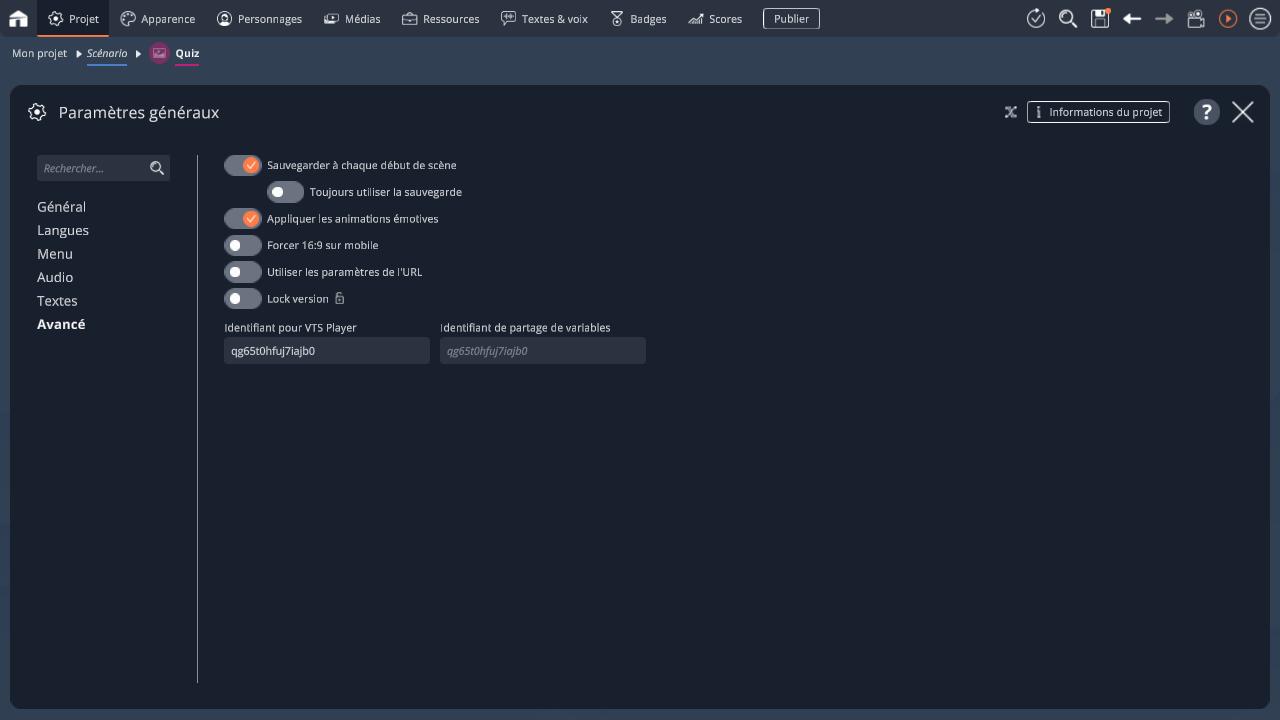Play the project with orange play icon
Viewport: 1280px width, 720px height.
click(x=1228, y=18)
